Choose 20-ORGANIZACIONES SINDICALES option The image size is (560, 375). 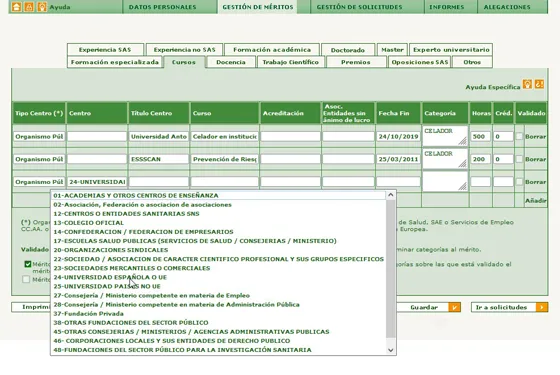[x=218, y=250]
